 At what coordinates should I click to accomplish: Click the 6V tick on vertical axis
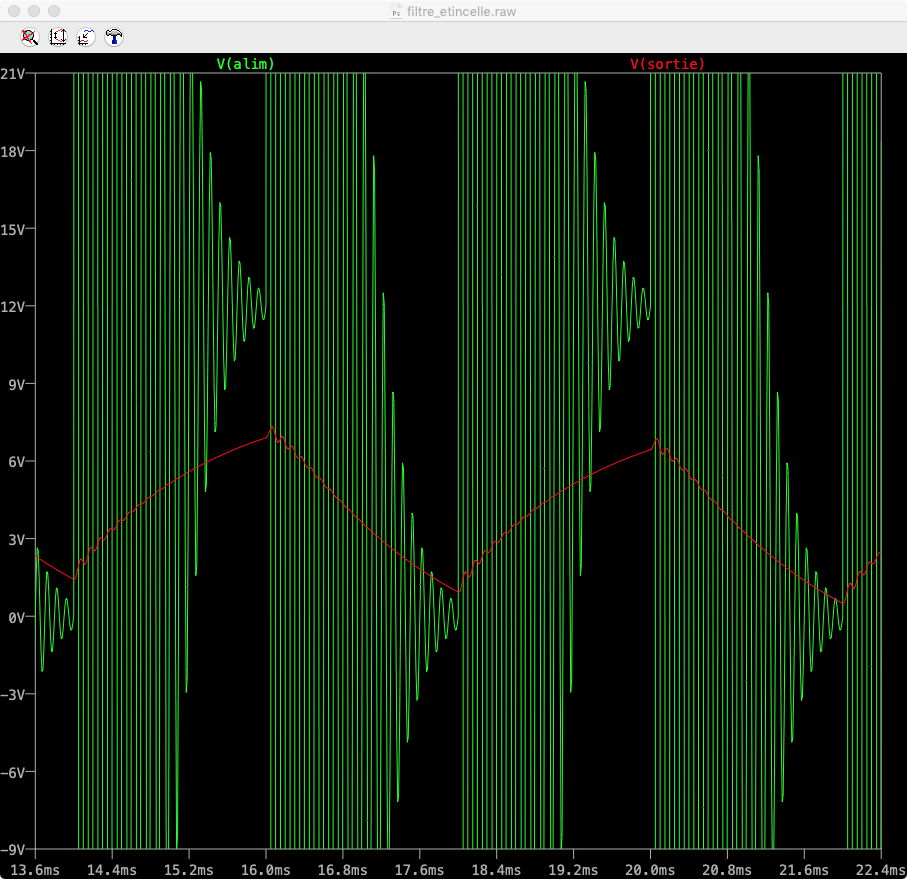(x=19, y=462)
